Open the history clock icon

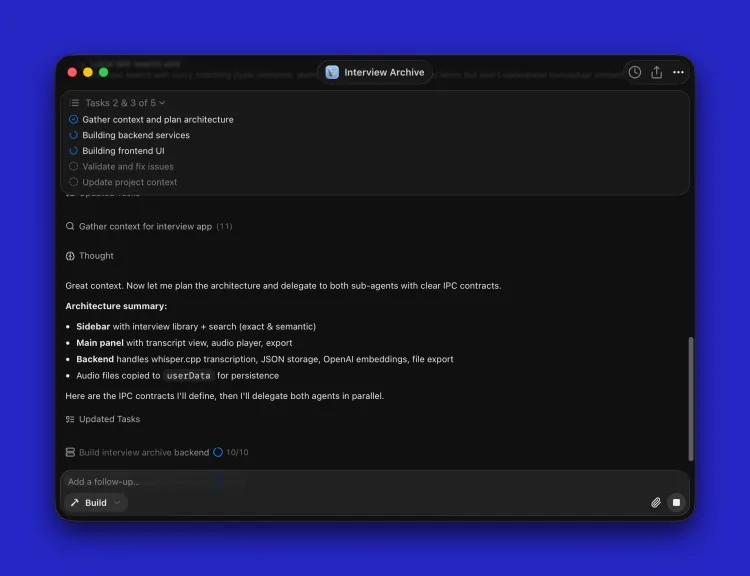[x=634, y=72]
